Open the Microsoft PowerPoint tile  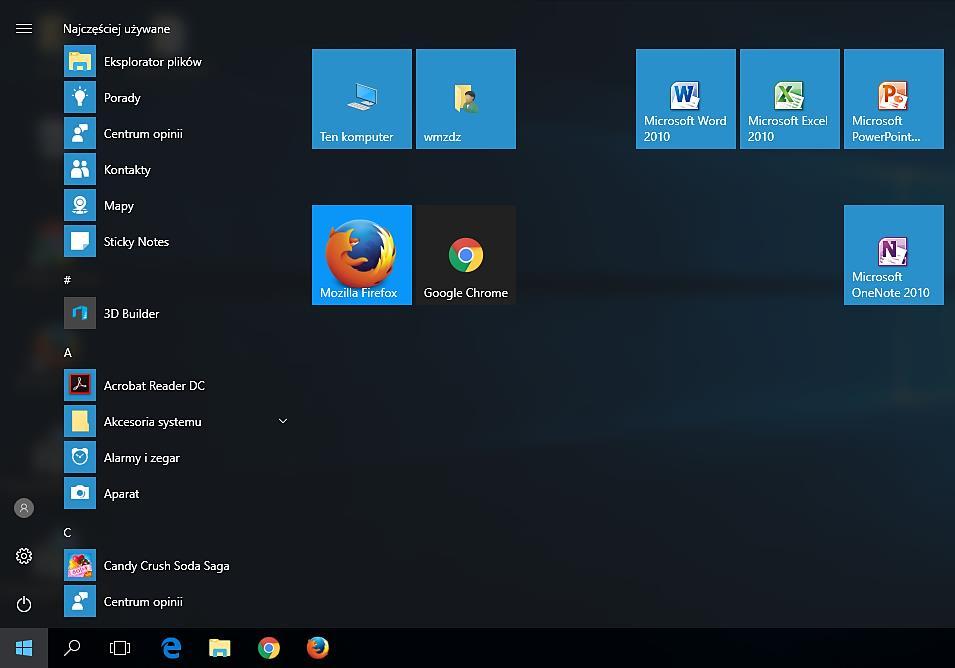click(894, 99)
